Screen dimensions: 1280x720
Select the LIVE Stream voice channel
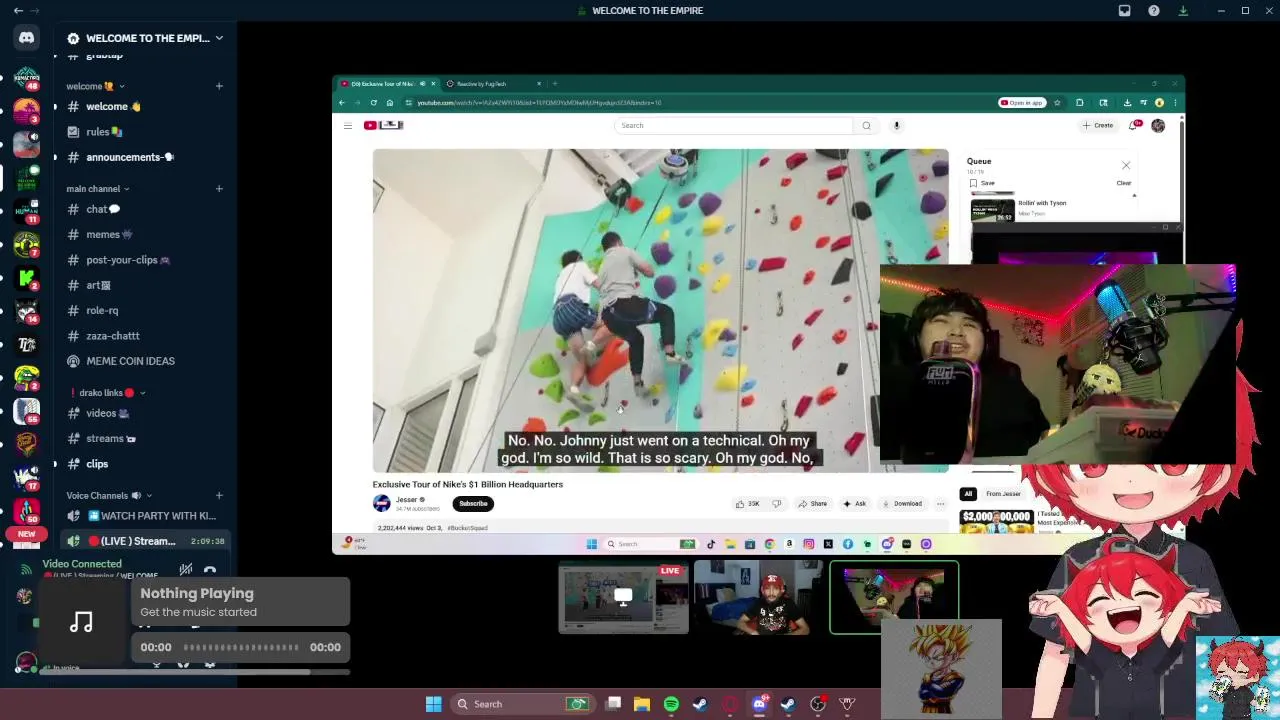(x=145, y=541)
